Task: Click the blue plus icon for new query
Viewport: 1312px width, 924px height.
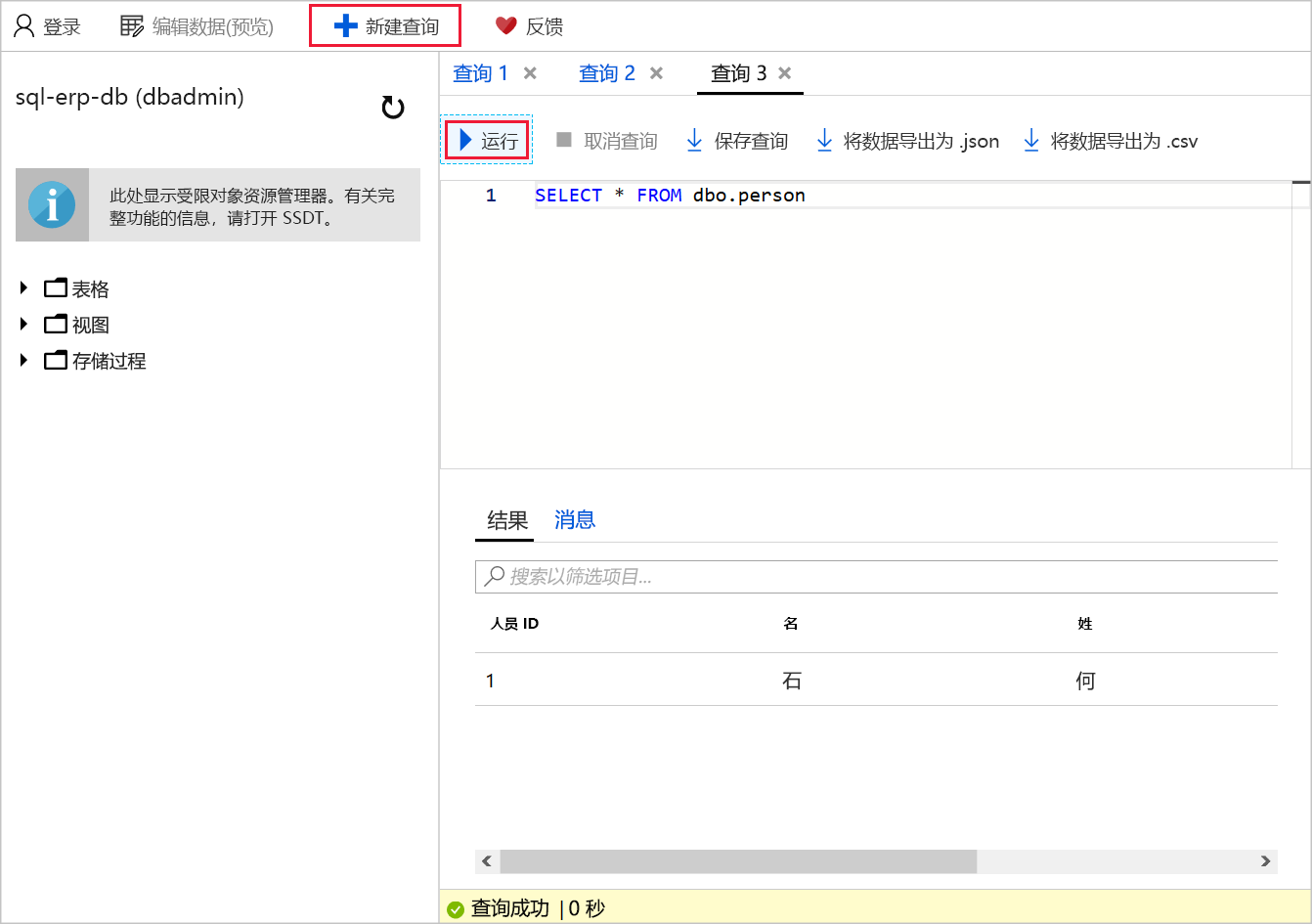Action: tap(345, 26)
